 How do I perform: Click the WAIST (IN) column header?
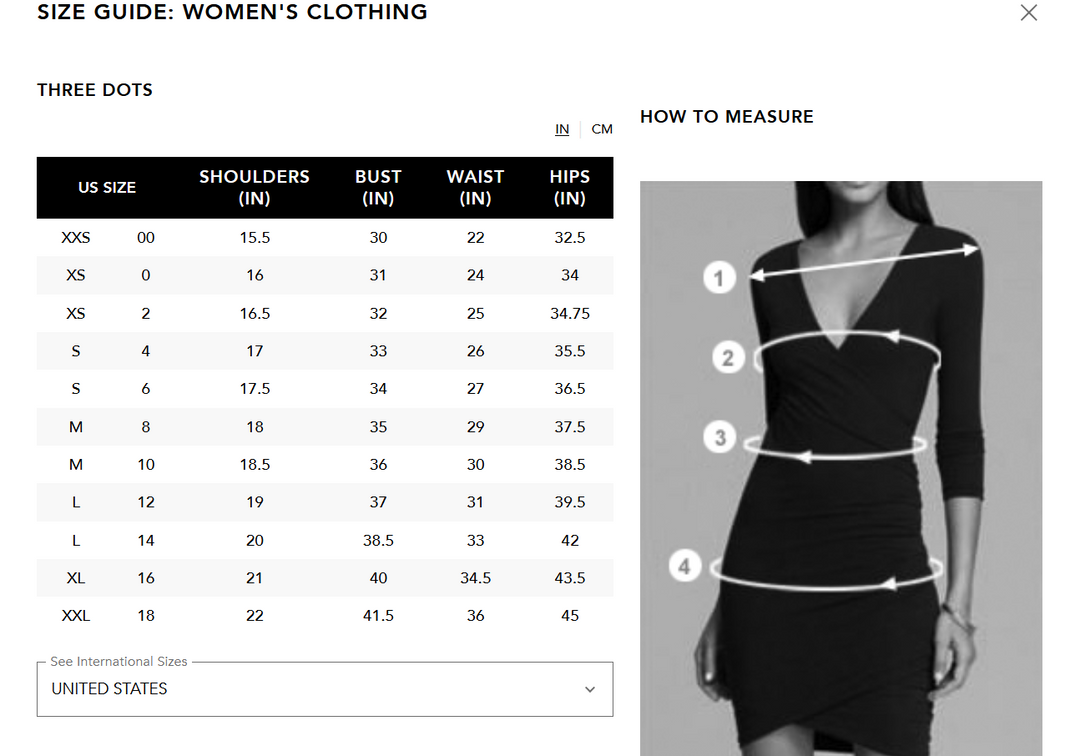[x=475, y=187]
